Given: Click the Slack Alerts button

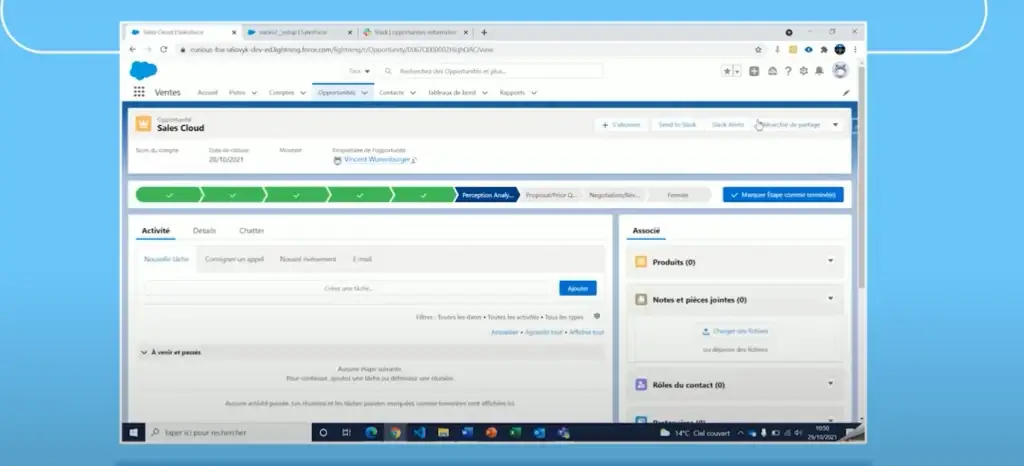Looking at the screenshot, I should pyautogui.click(x=728, y=125).
